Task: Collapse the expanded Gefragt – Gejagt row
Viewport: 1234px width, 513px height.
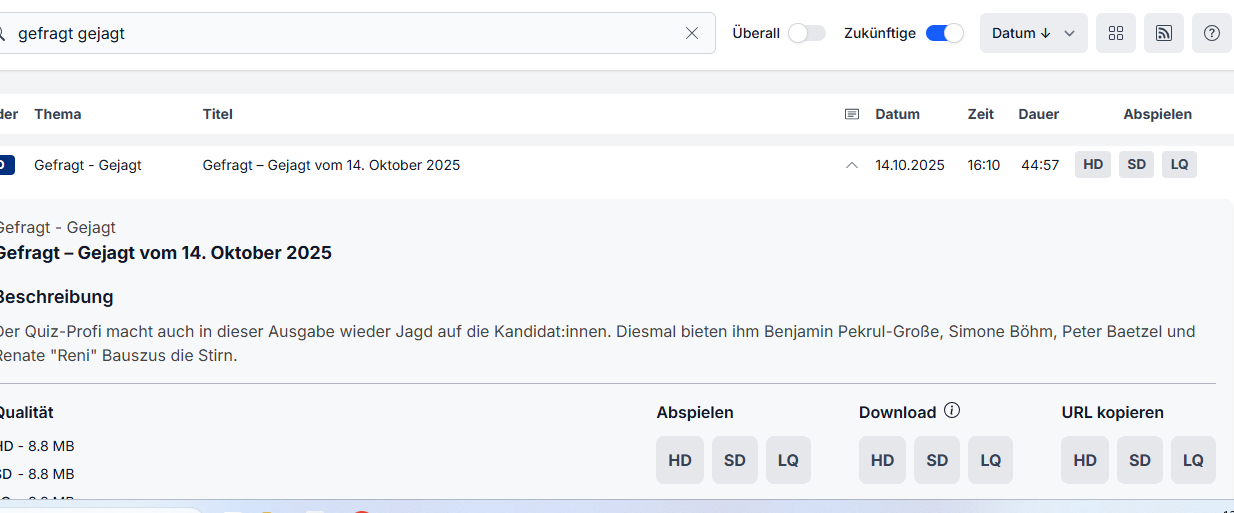Action: coord(852,165)
